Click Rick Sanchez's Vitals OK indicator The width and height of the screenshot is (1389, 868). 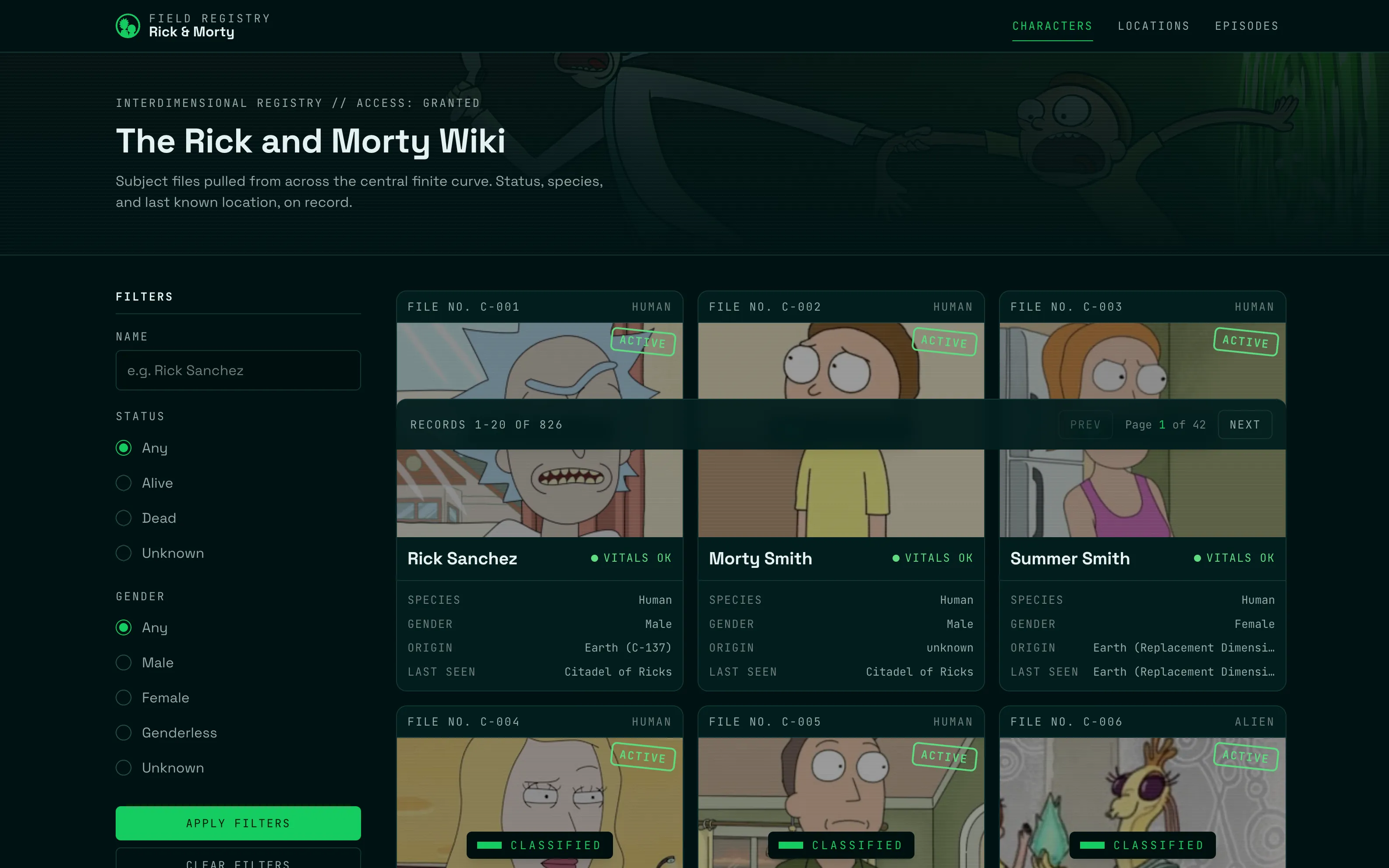click(631, 558)
